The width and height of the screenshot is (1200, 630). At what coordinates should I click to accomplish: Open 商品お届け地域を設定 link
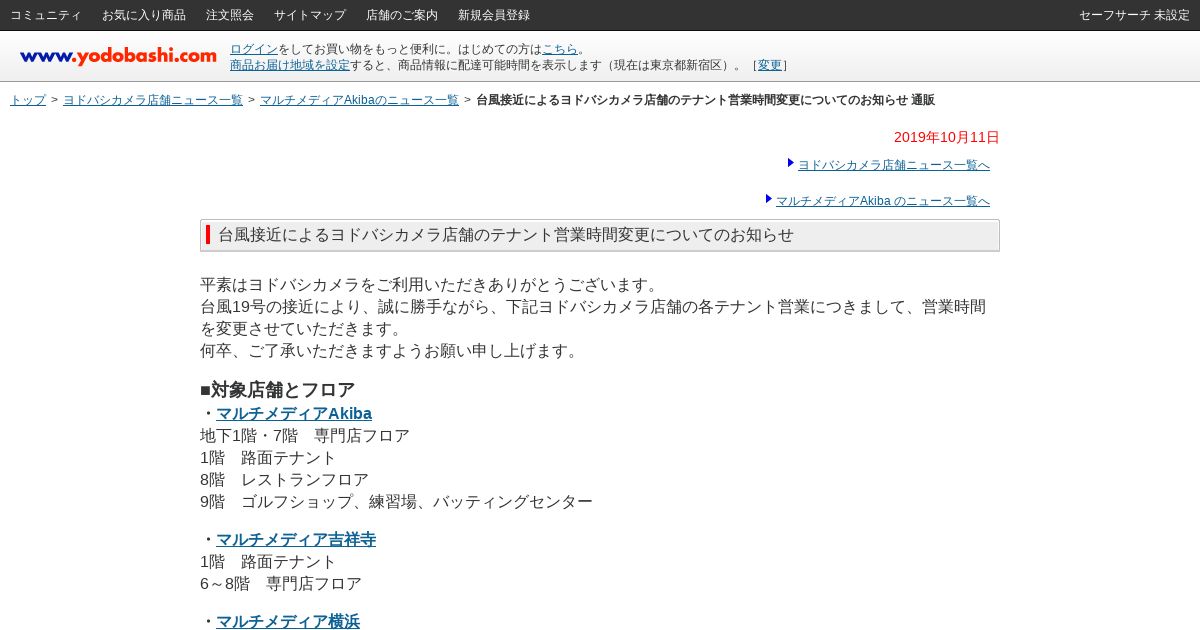click(x=290, y=65)
